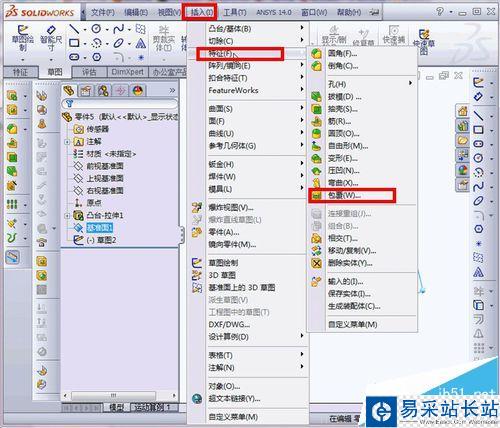This screenshot has width=500, height=428.
Task: Click the 草图绘制 sketch toolbar button
Action: [x=23, y=38]
